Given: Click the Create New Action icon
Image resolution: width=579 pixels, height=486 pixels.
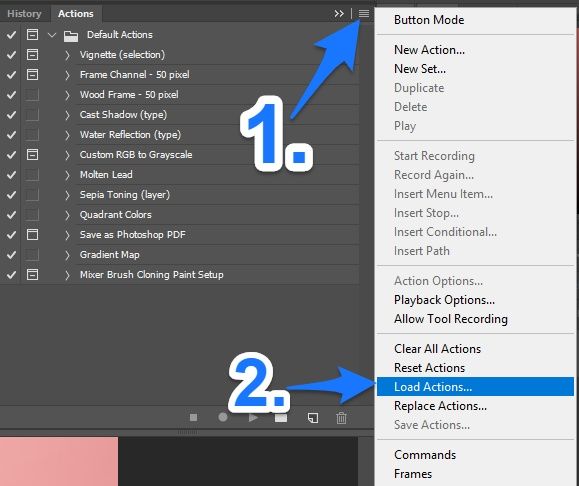Looking at the screenshot, I should (x=313, y=418).
